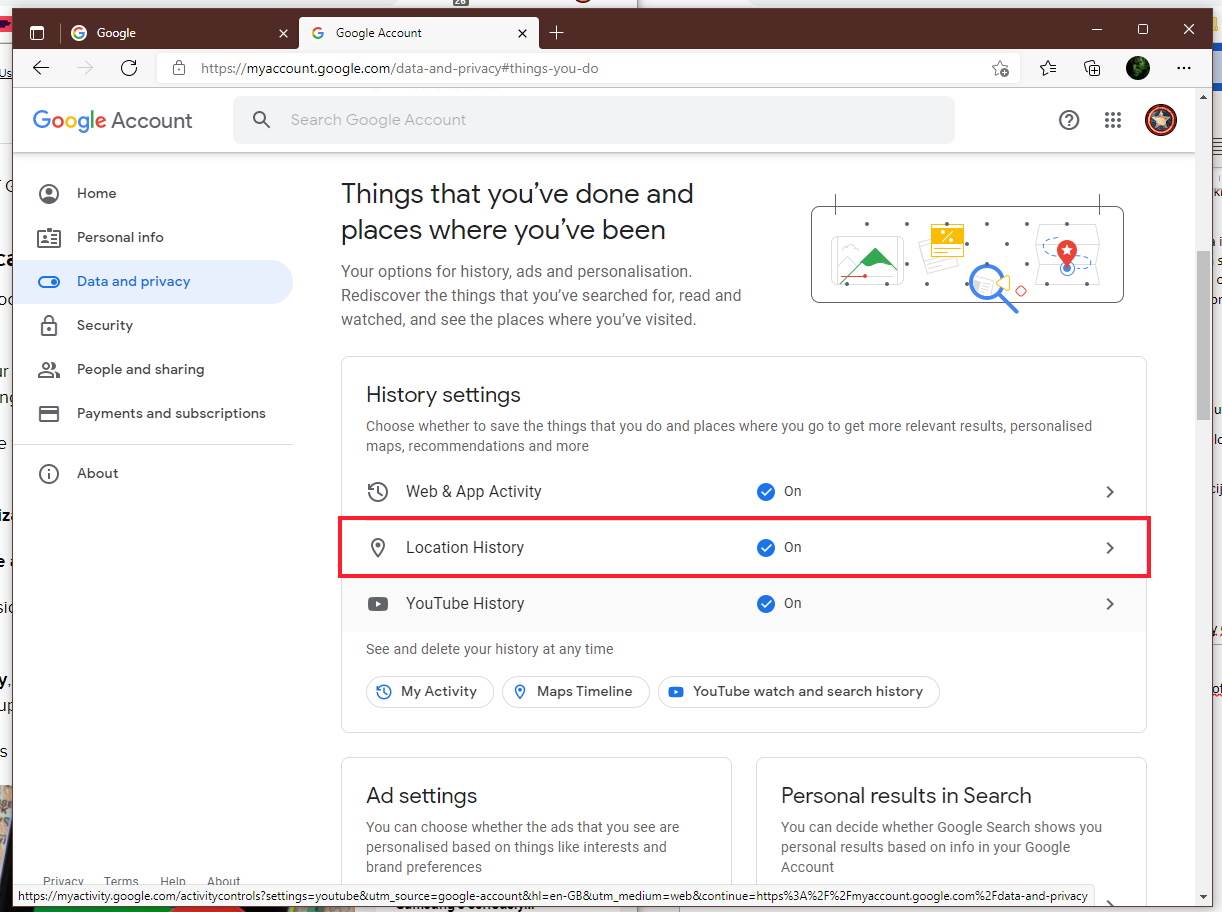Click the page vertical scrollbar thumb
Viewport: 1222px width, 912px height.
point(1203,335)
